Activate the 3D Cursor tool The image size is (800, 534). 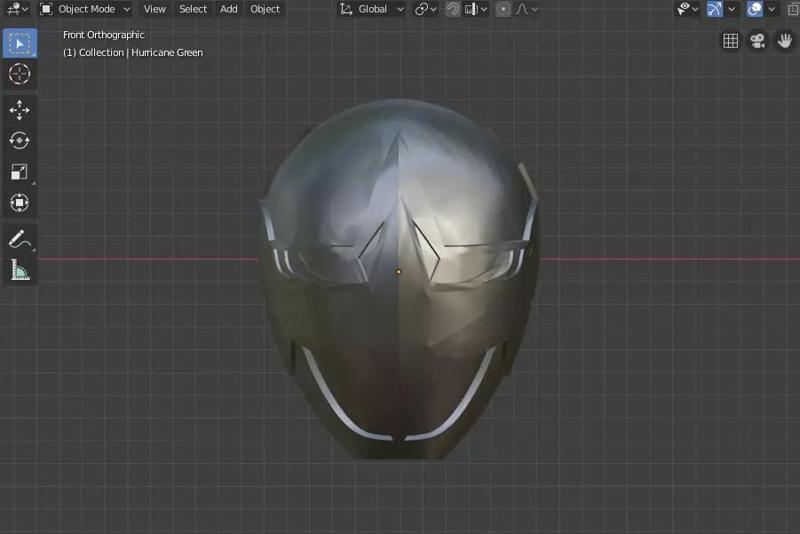(x=19, y=74)
